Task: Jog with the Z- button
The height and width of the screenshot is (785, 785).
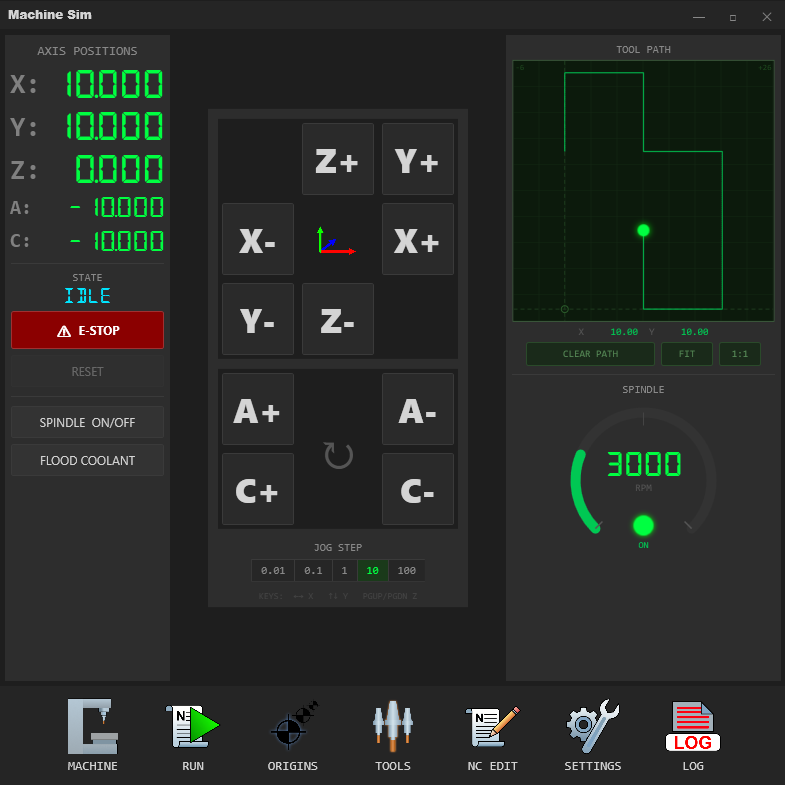Action: (x=338, y=319)
